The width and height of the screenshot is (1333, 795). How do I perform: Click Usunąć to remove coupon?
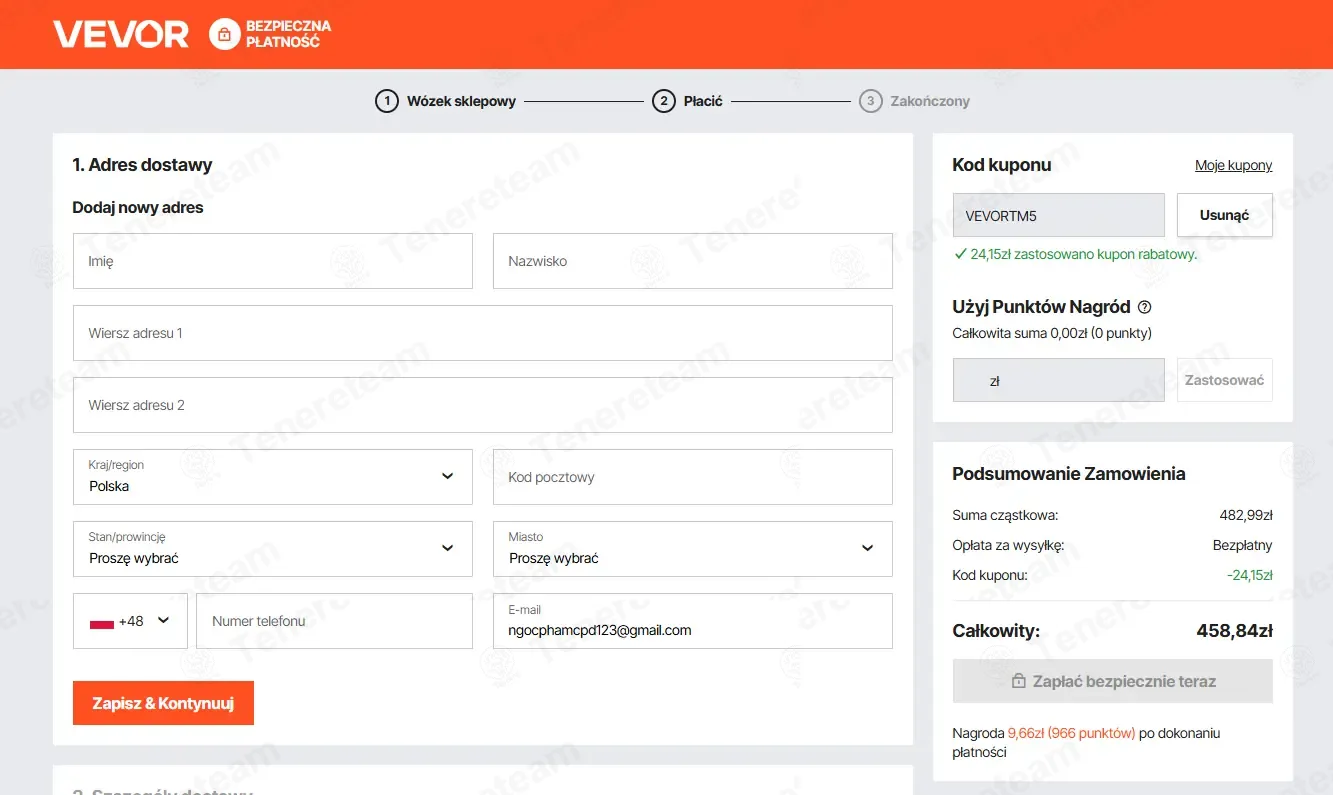coord(1225,215)
